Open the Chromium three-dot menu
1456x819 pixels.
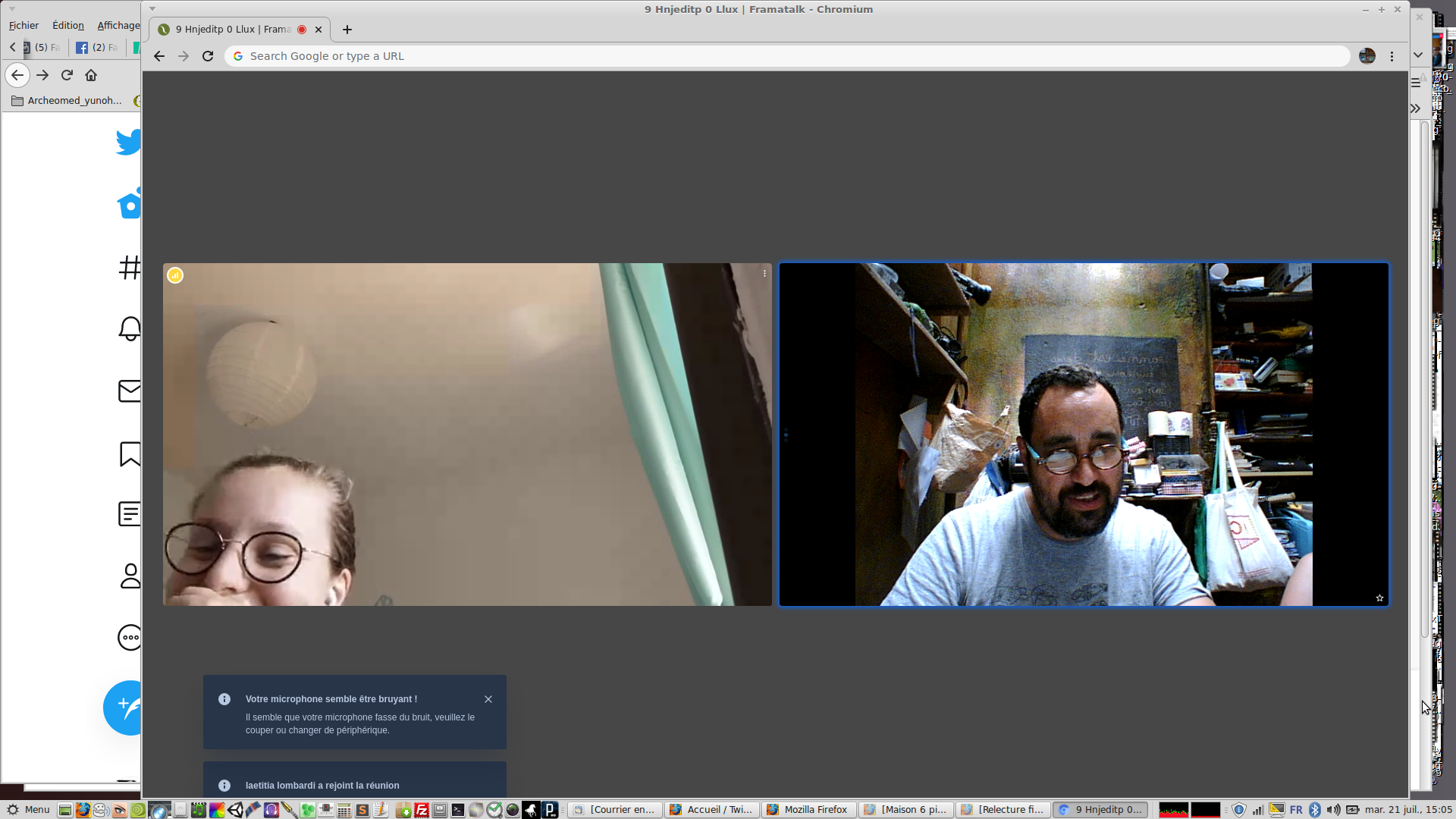click(1392, 56)
